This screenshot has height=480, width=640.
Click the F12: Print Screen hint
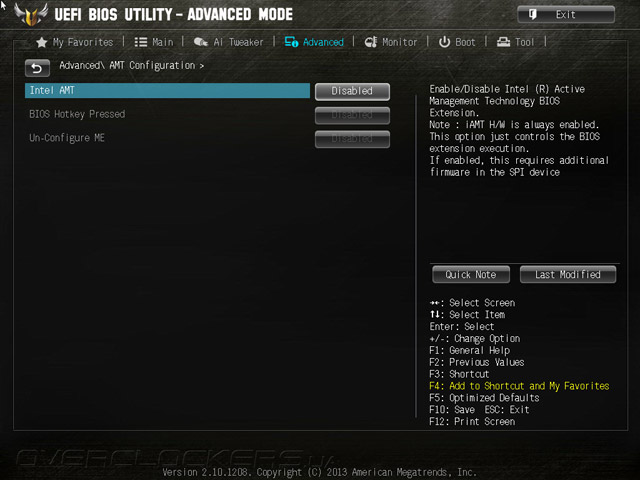tap(472, 421)
